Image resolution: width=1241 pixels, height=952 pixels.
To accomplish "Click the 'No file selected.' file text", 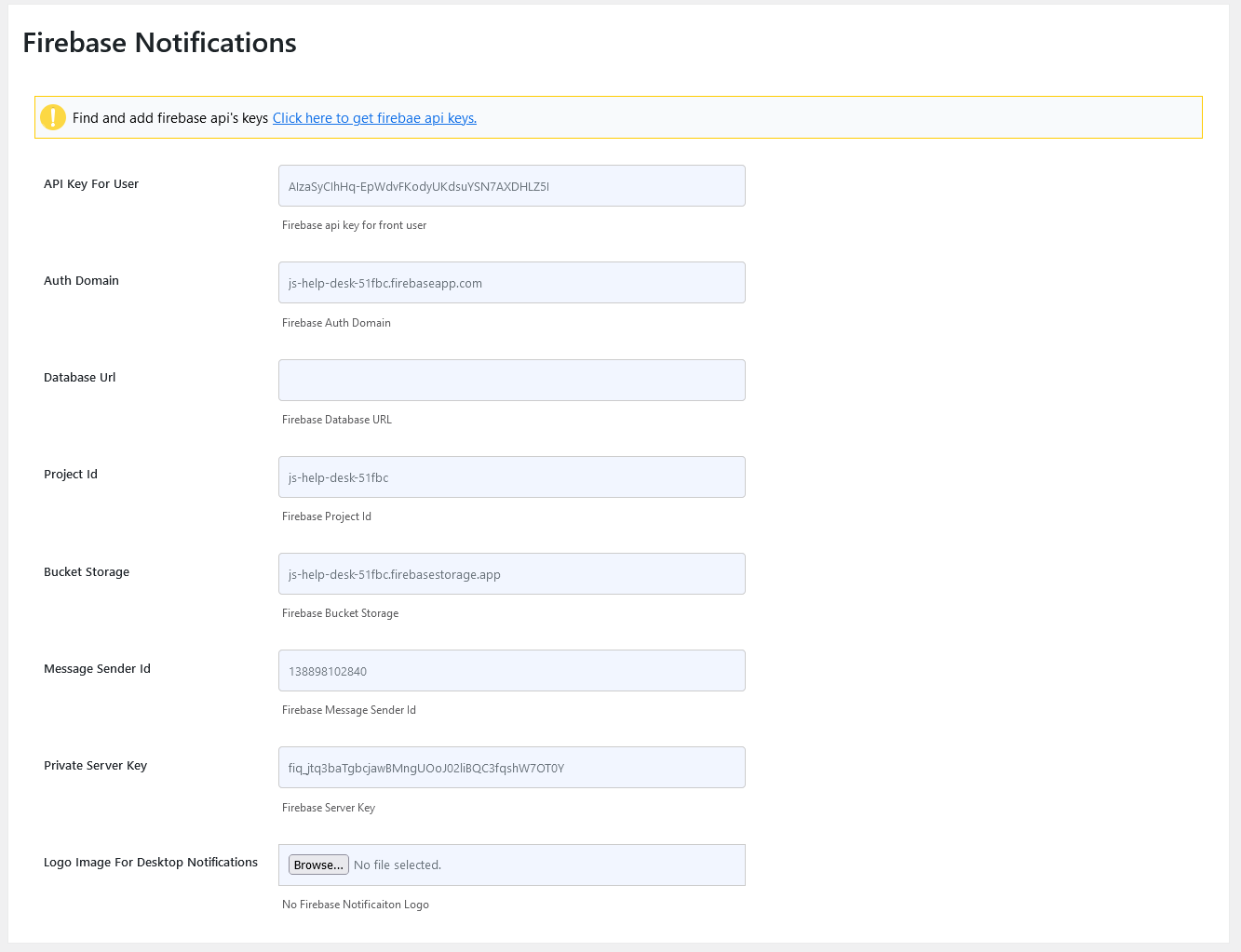I will coord(398,865).
